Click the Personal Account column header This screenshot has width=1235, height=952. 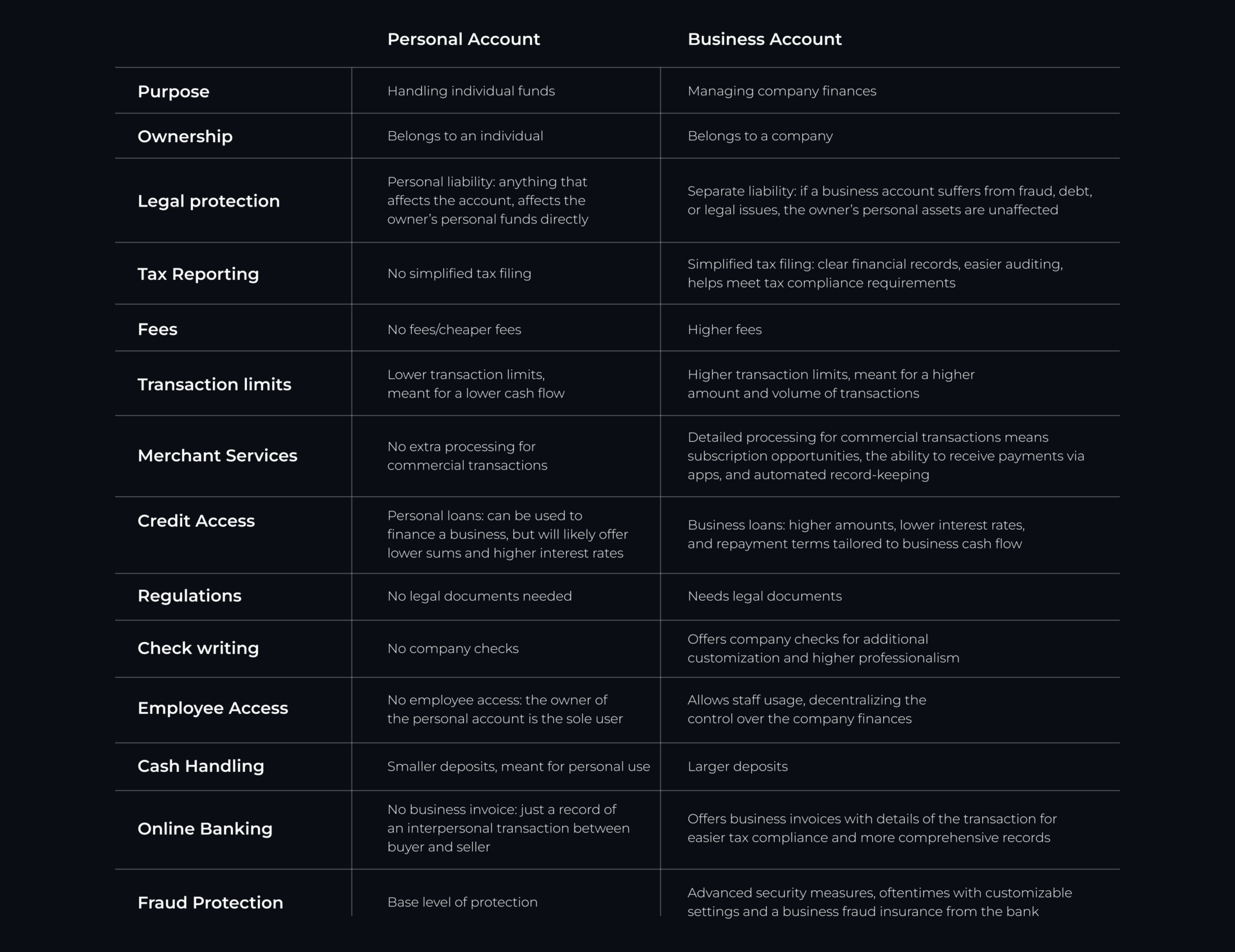coord(463,39)
